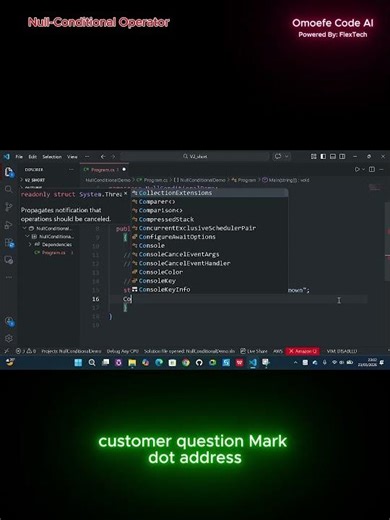This screenshot has width=390, height=520.
Task: Select Comparer<> suggestion
Action: (209, 201)
